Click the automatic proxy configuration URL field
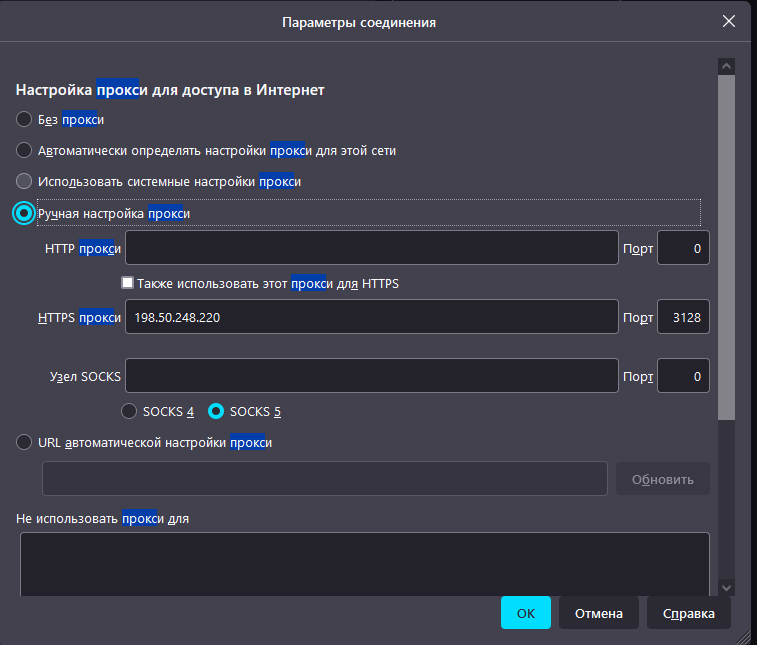This screenshot has width=757, height=645. (324, 478)
